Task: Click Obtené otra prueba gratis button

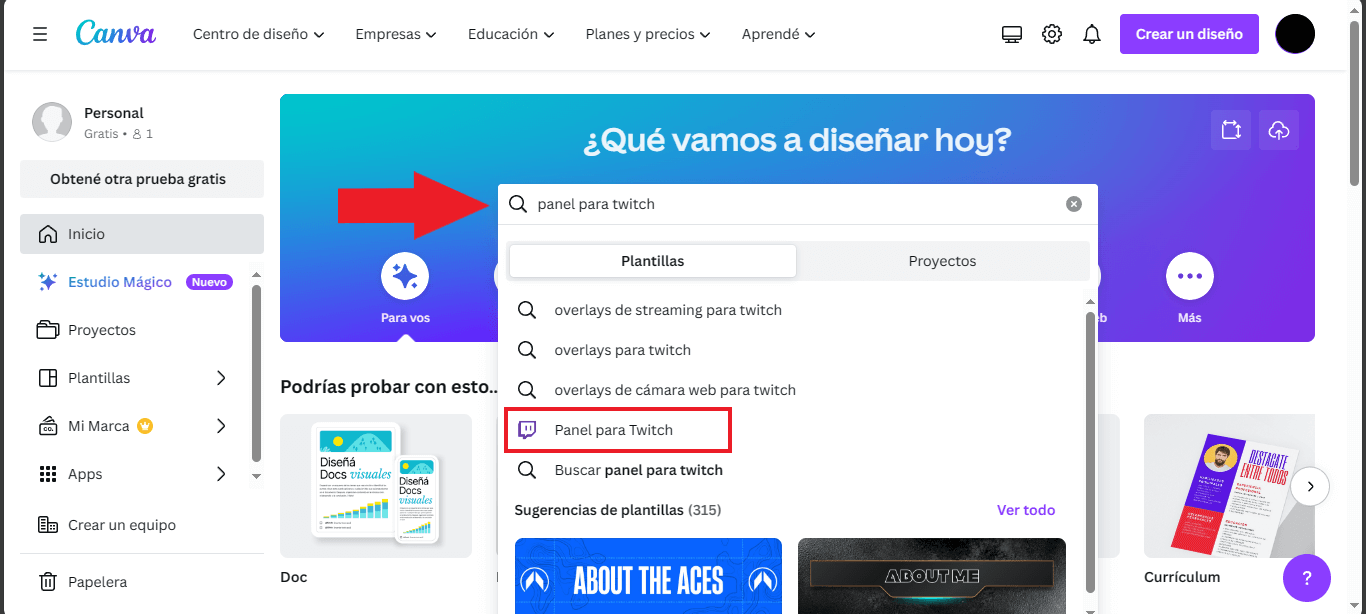Action: pos(142,179)
